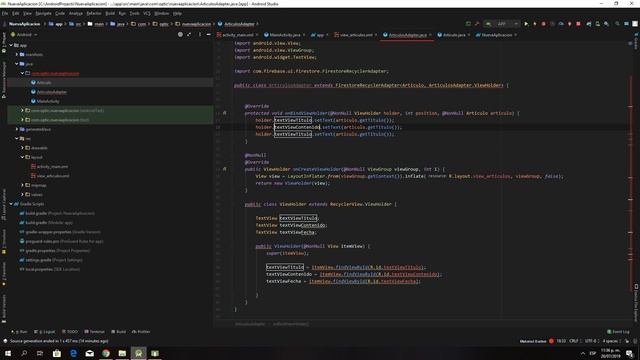Click the collapse-all arrows icon in Project panel
640x360 pixels.
(189, 35)
